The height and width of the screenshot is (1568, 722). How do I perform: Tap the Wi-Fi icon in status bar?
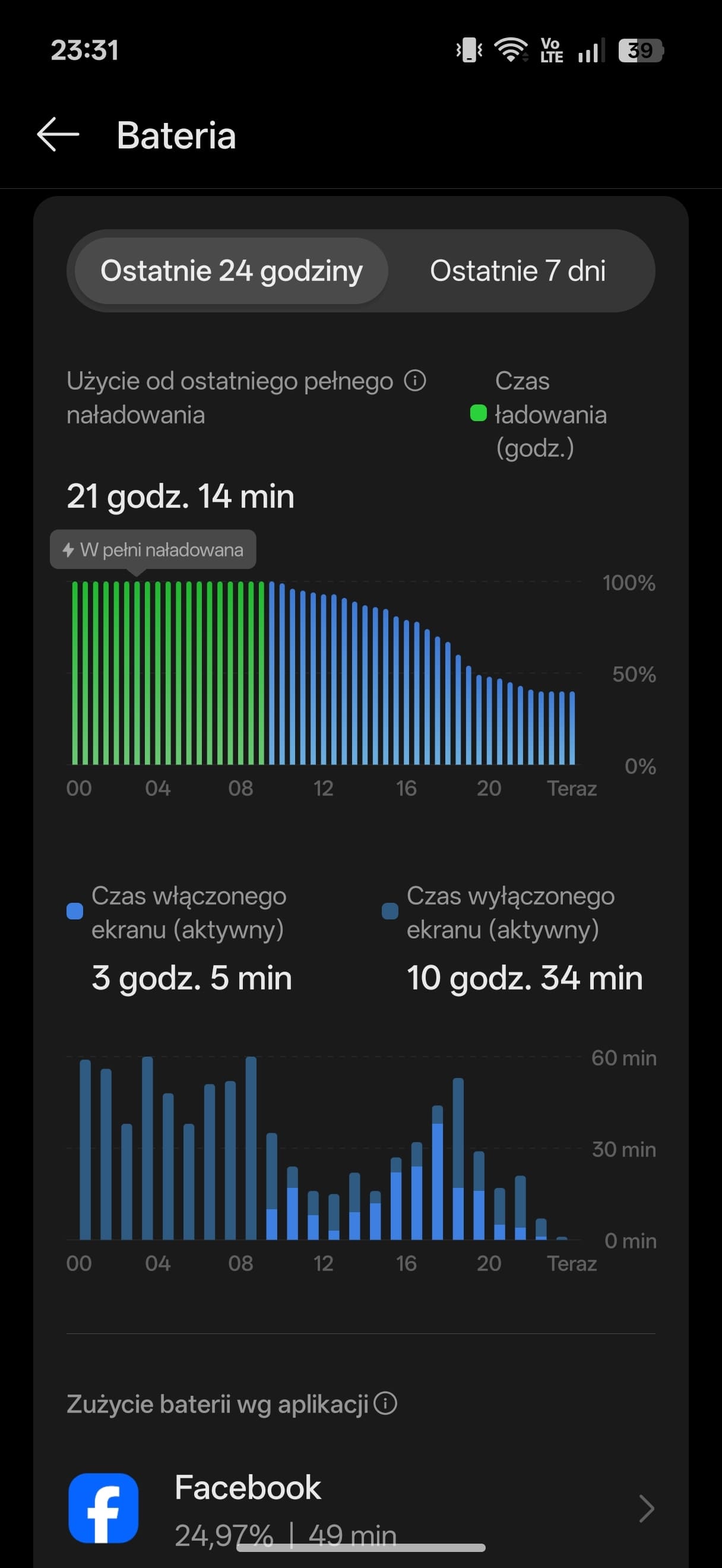pos(510,50)
